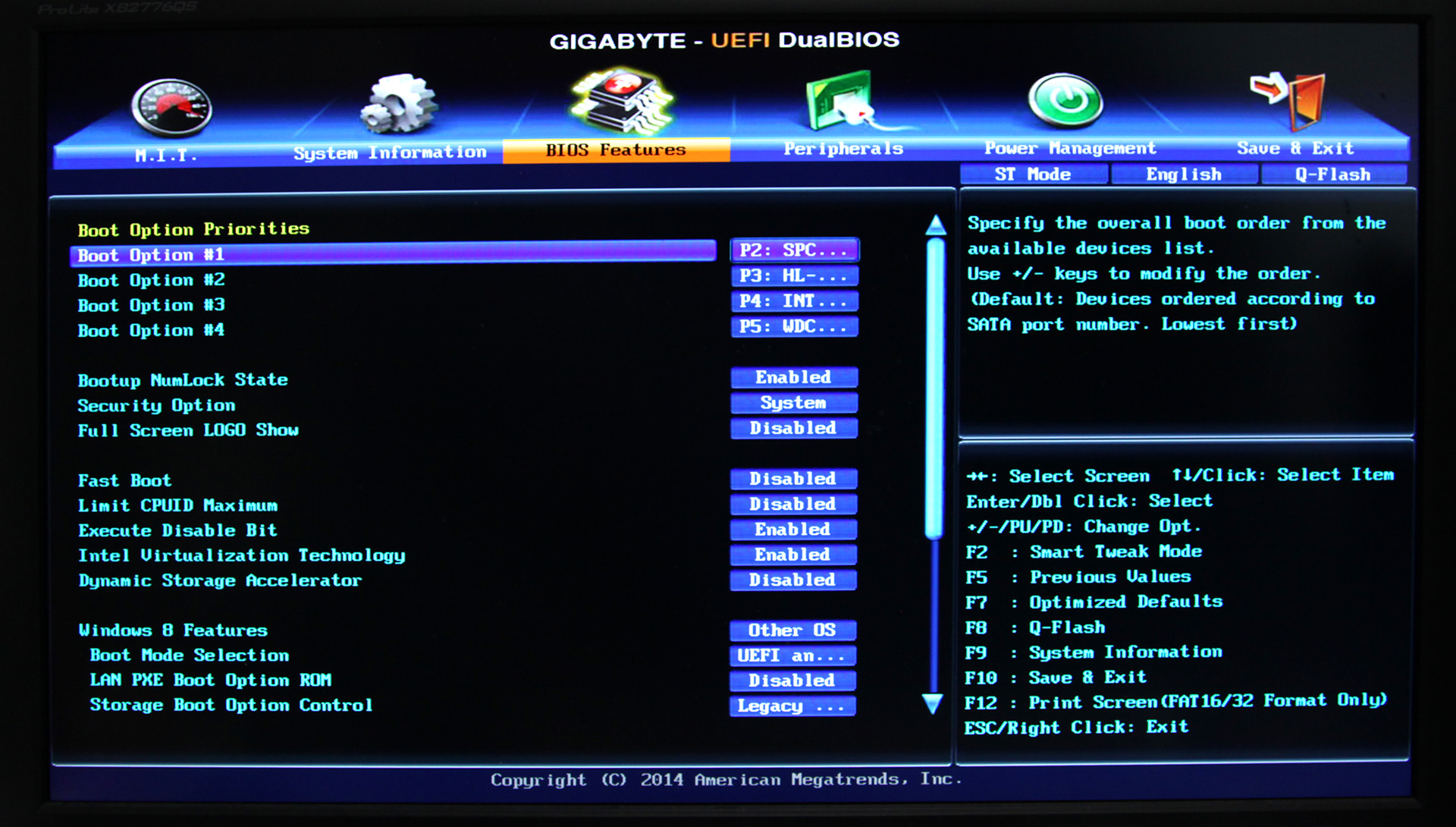Launch the Q-Flash utility button

[1333, 175]
